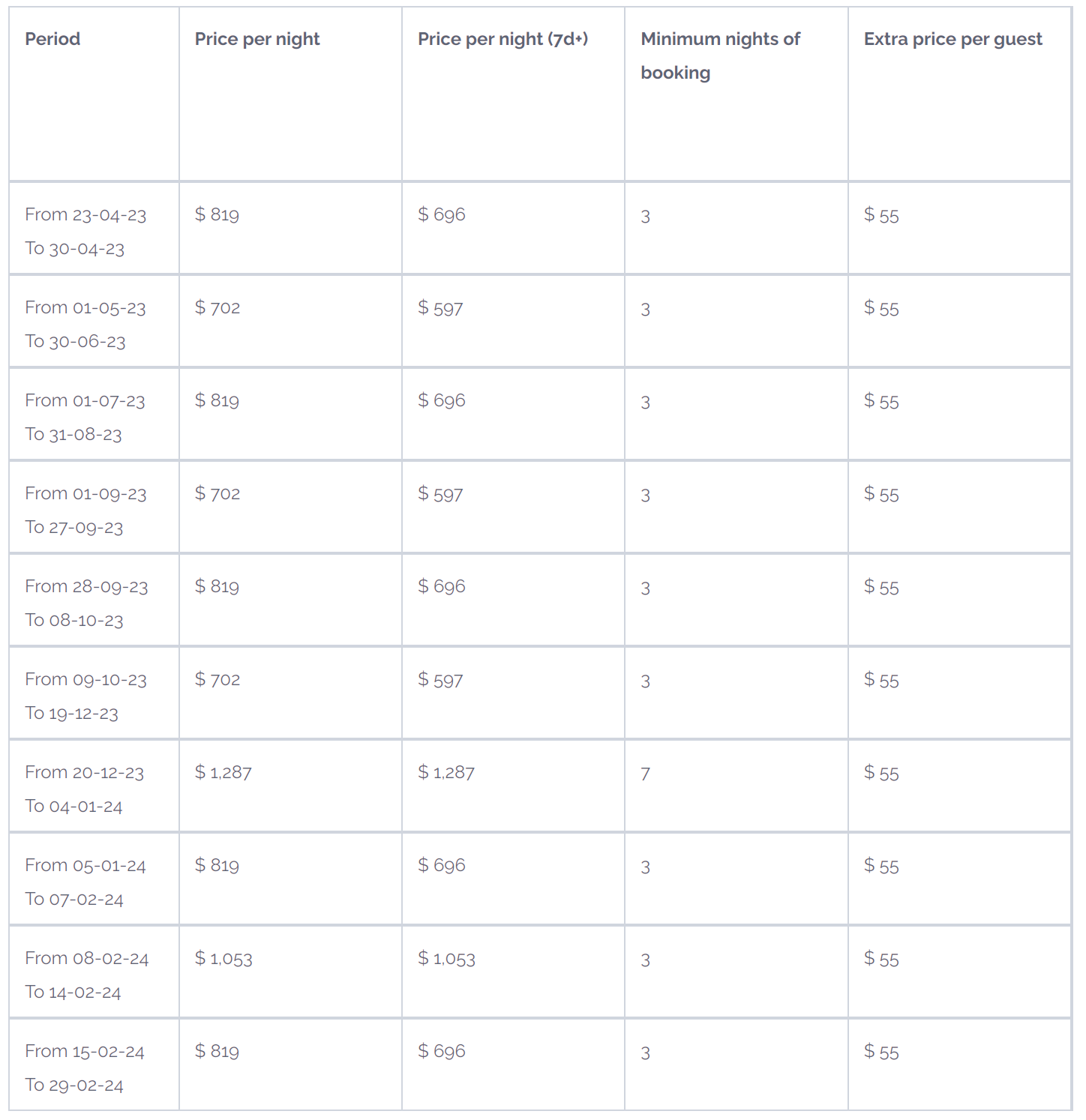Select the period From 01-09-23 To 27-09-23

pos(85,511)
